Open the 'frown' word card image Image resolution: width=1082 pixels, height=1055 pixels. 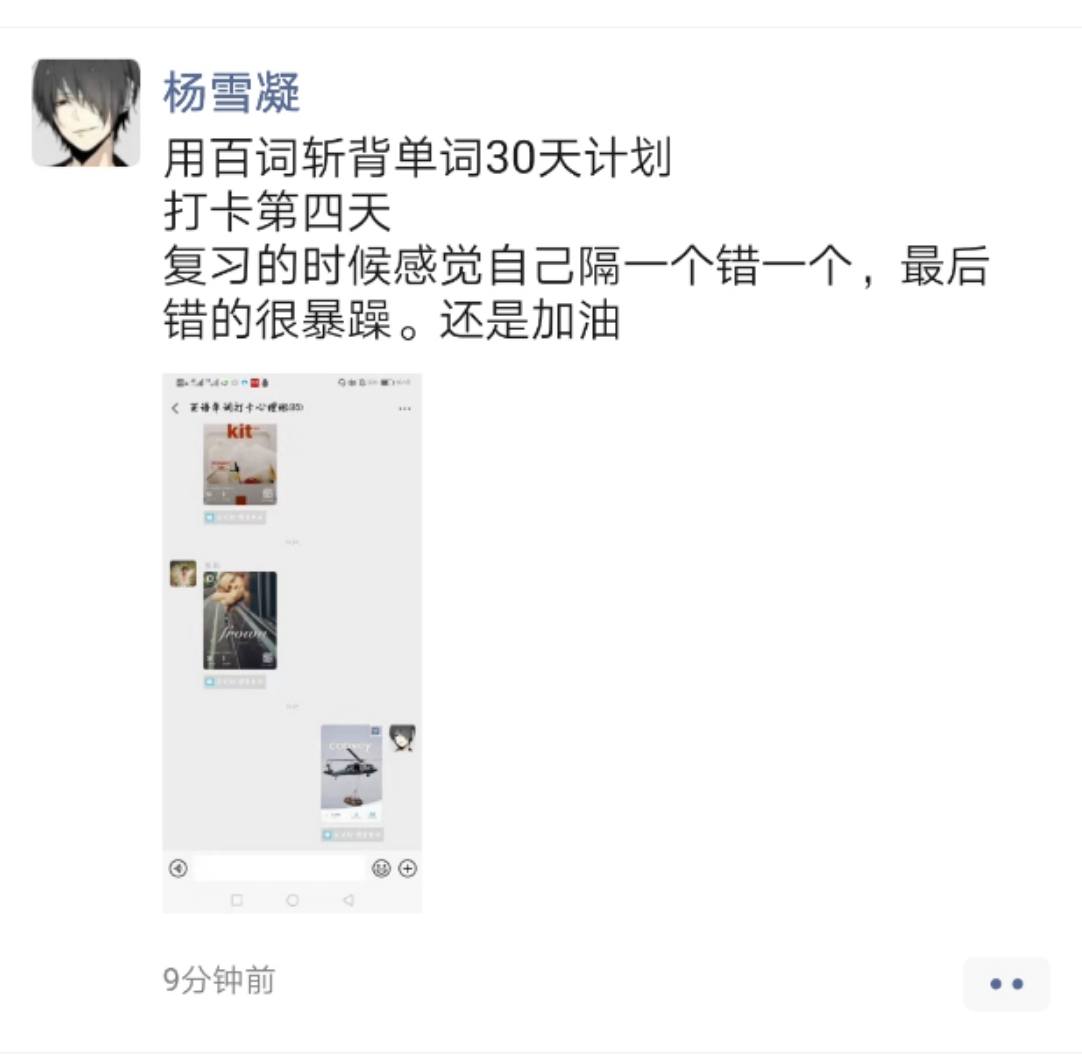(240, 620)
